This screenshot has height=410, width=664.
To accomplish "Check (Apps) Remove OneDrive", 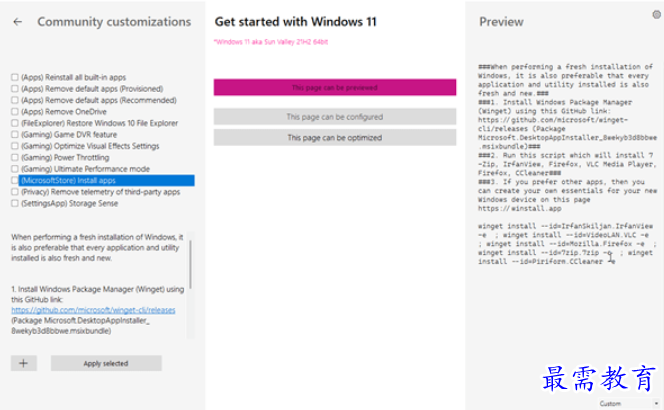I will pyautogui.click(x=15, y=111).
